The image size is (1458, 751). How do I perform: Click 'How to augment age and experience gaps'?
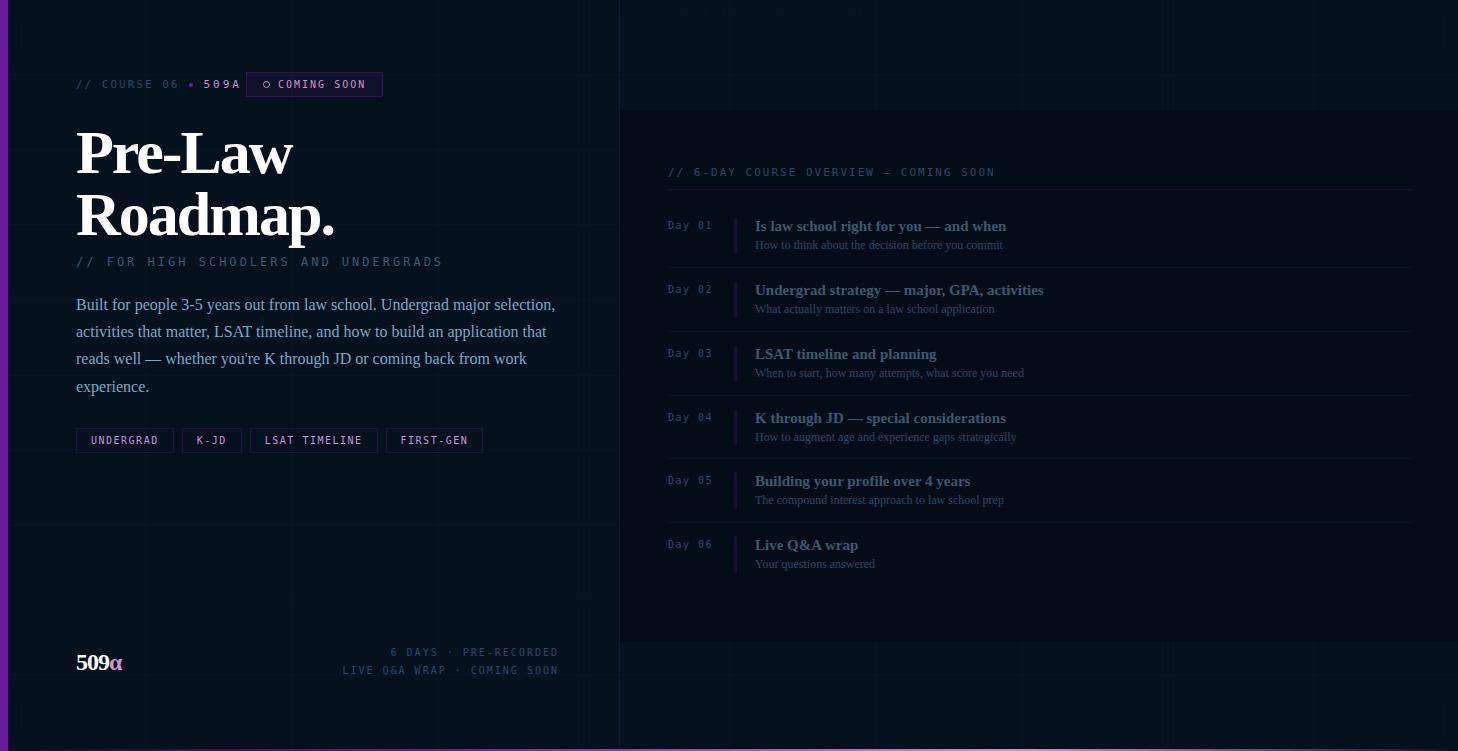885,437
